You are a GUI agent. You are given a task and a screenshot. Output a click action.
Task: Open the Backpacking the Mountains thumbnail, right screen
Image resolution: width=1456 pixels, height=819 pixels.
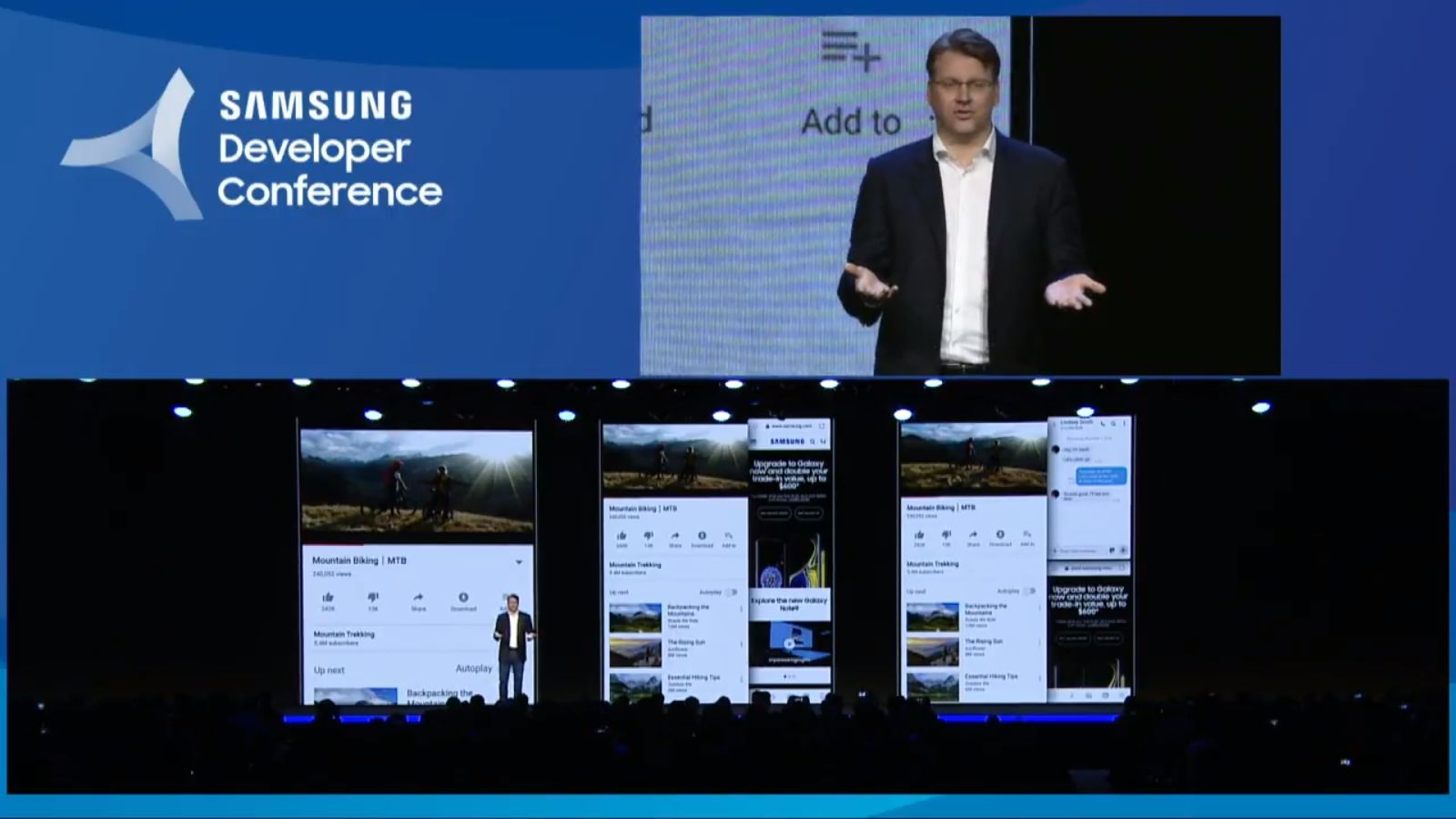(x=933, y=616)
